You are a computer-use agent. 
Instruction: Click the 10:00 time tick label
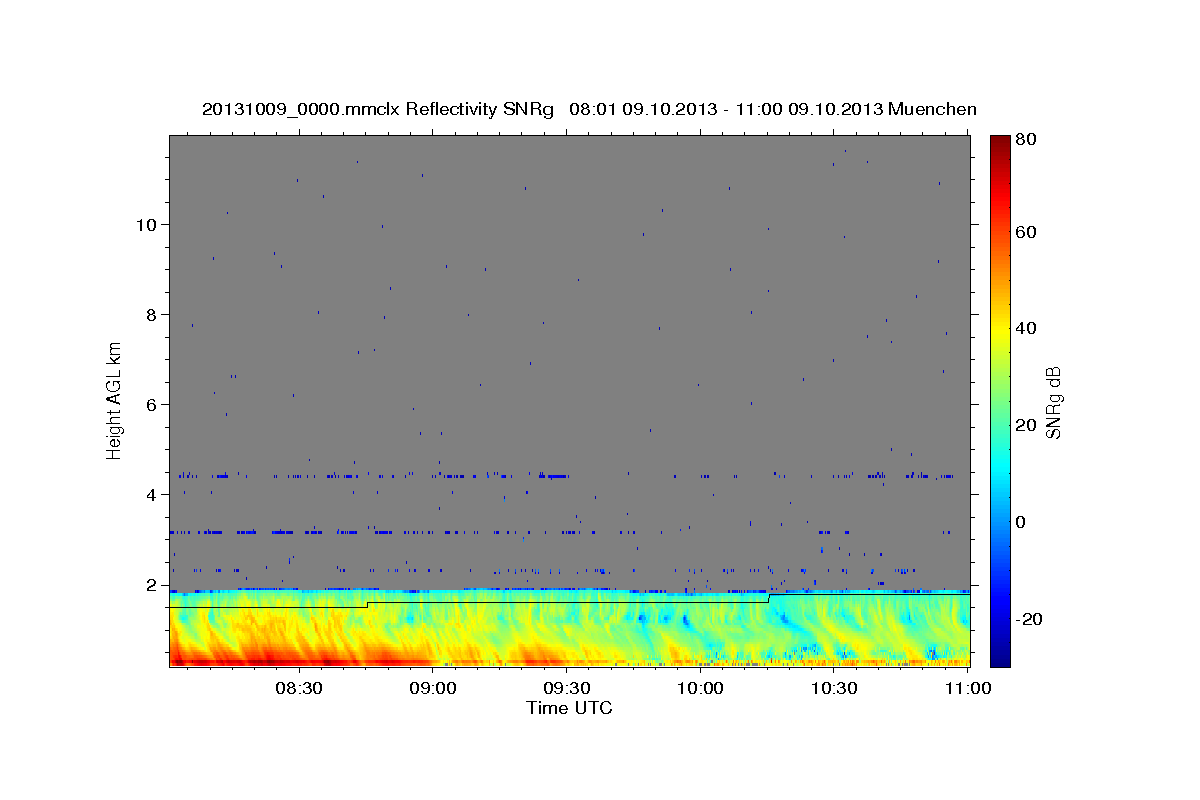tap(700, 689)
